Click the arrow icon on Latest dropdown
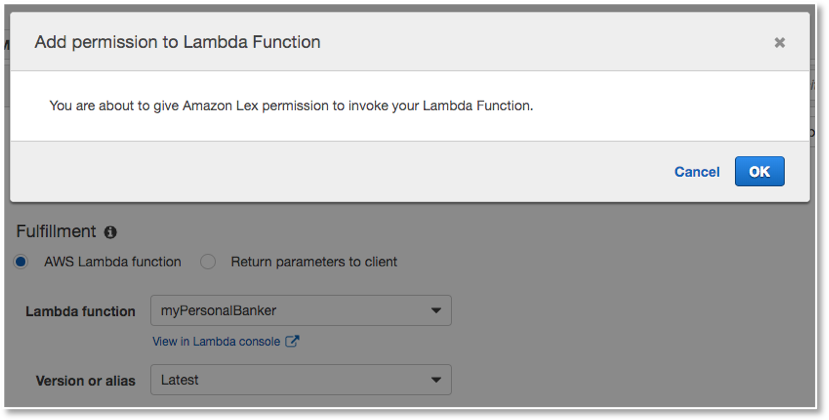 click(436, 380)
